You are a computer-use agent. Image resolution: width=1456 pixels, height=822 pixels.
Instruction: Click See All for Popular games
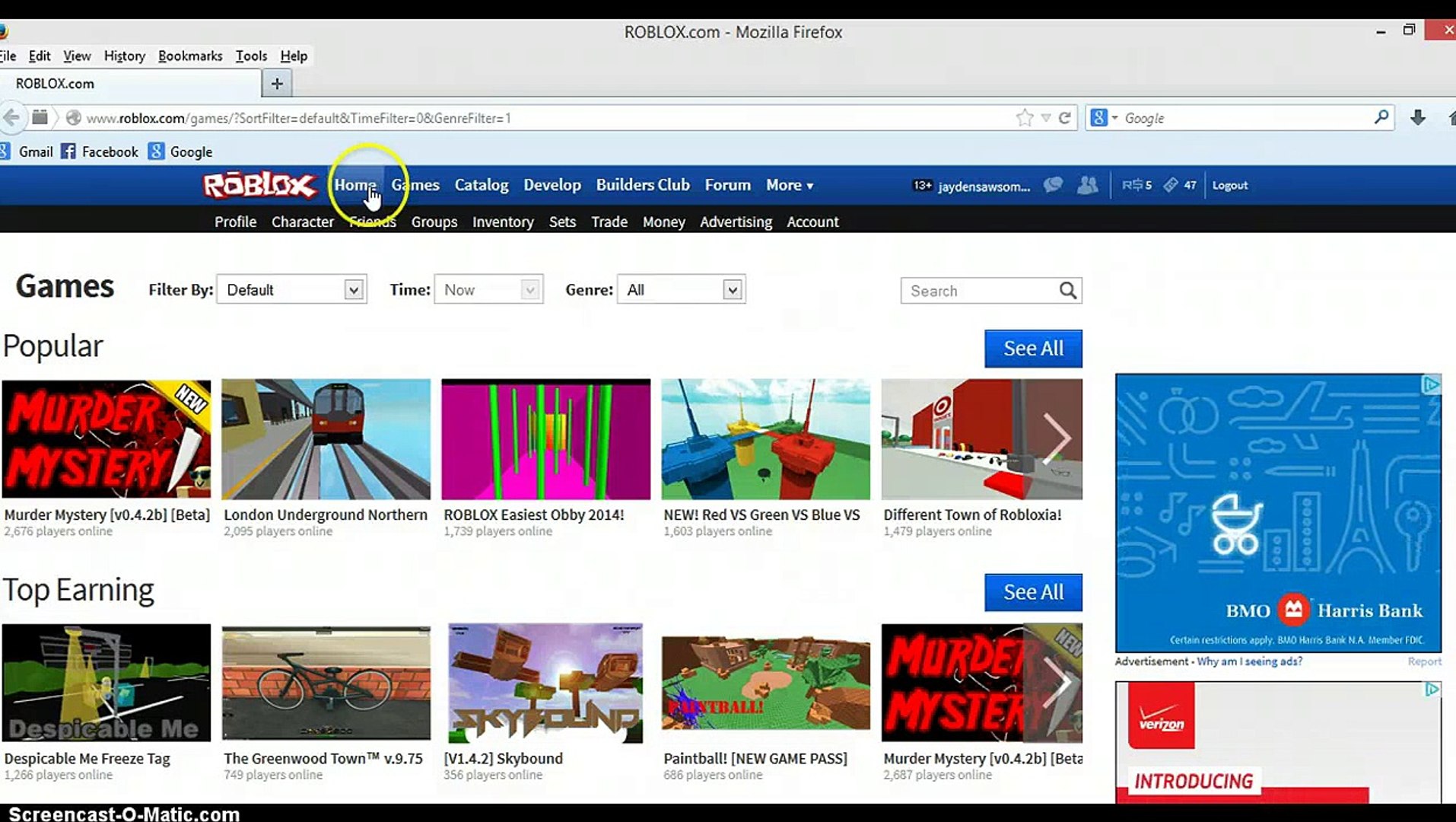[1033, 349]
